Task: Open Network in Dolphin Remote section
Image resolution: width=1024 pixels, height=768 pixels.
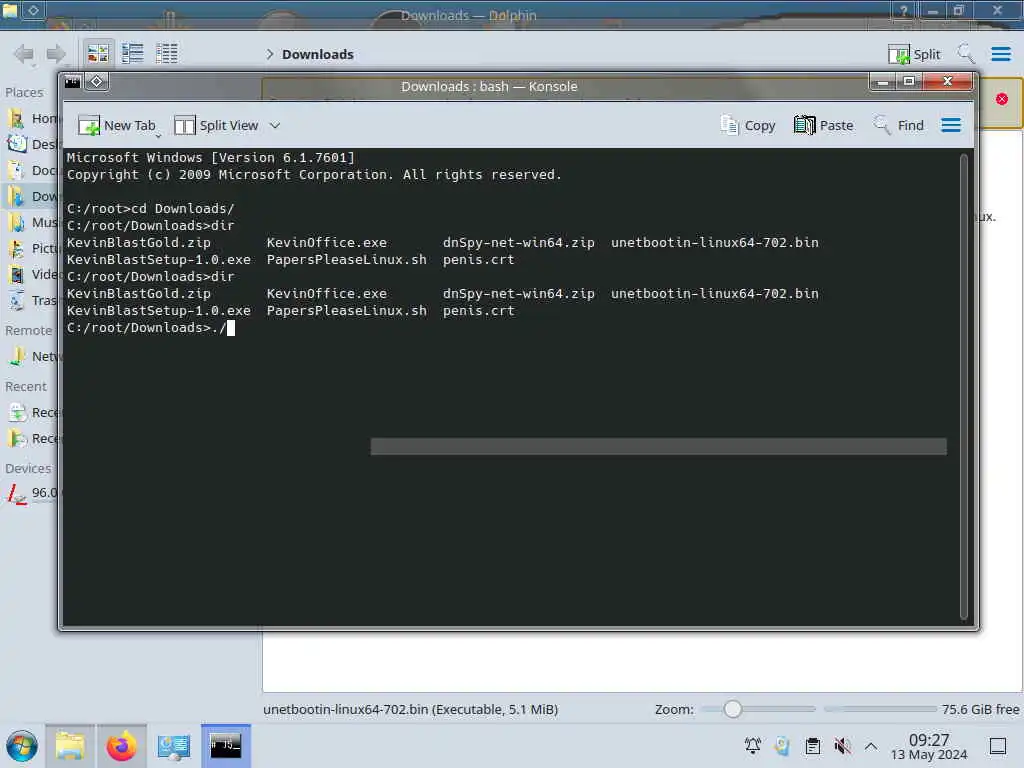Action: pos(31,357)
